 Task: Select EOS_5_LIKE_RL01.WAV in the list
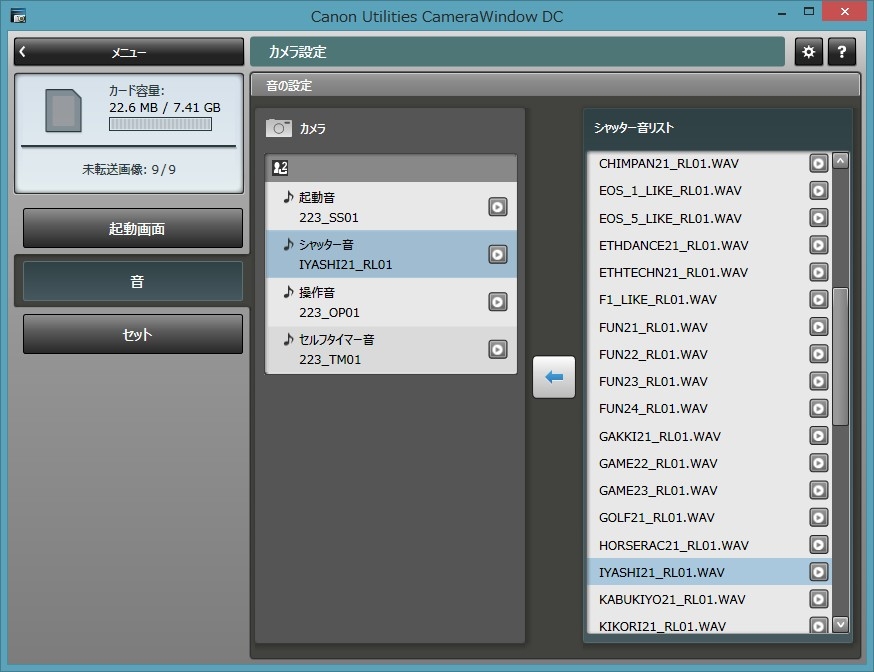click(x=709, y=218)
